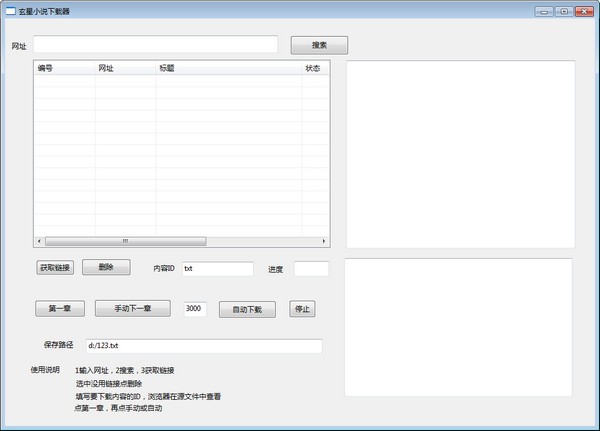Focus the 网址 URL input field
Screen dimensions: 600x431
[x=155, y=45]
